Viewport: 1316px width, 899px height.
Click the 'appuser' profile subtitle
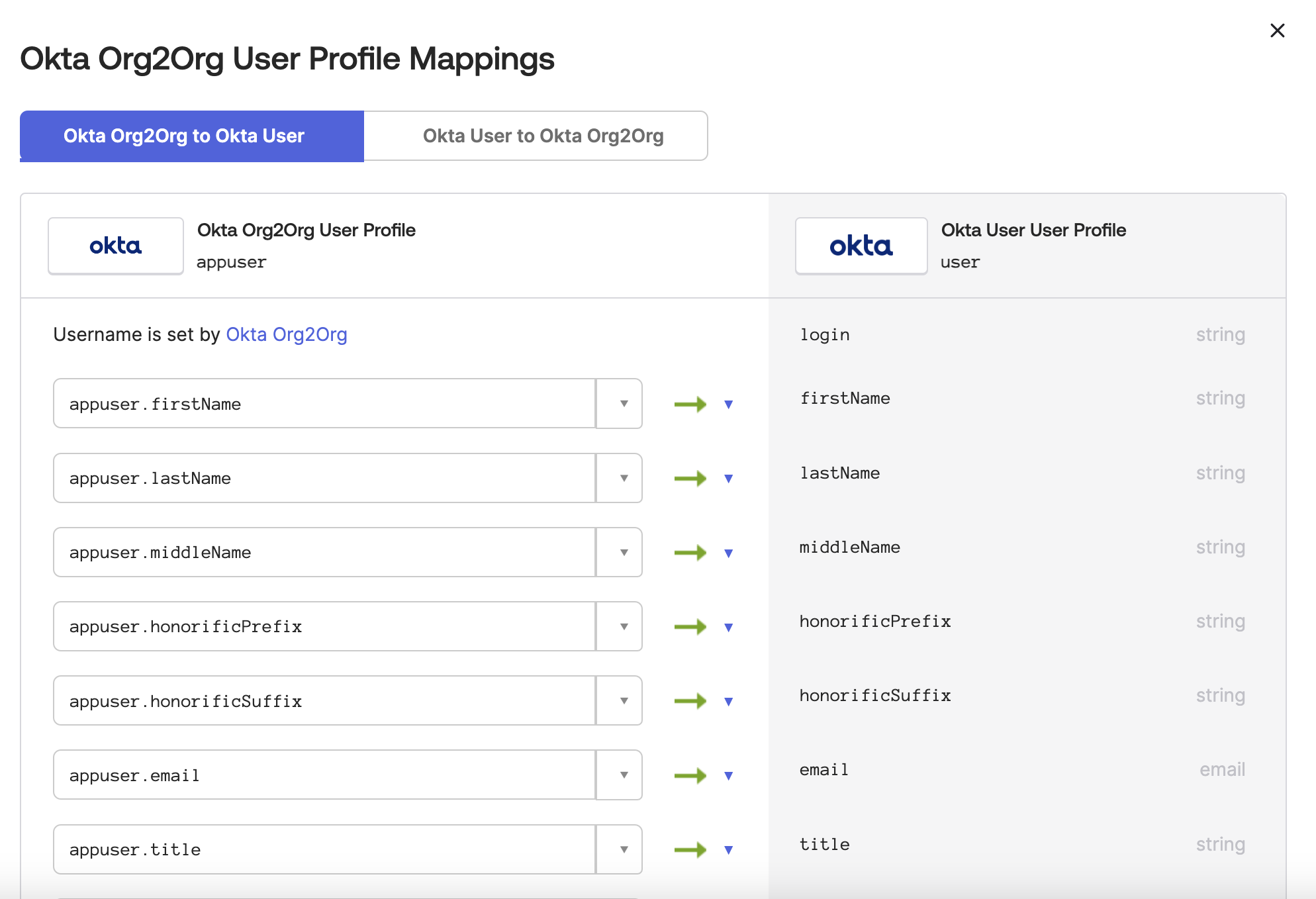pos(231,263)
